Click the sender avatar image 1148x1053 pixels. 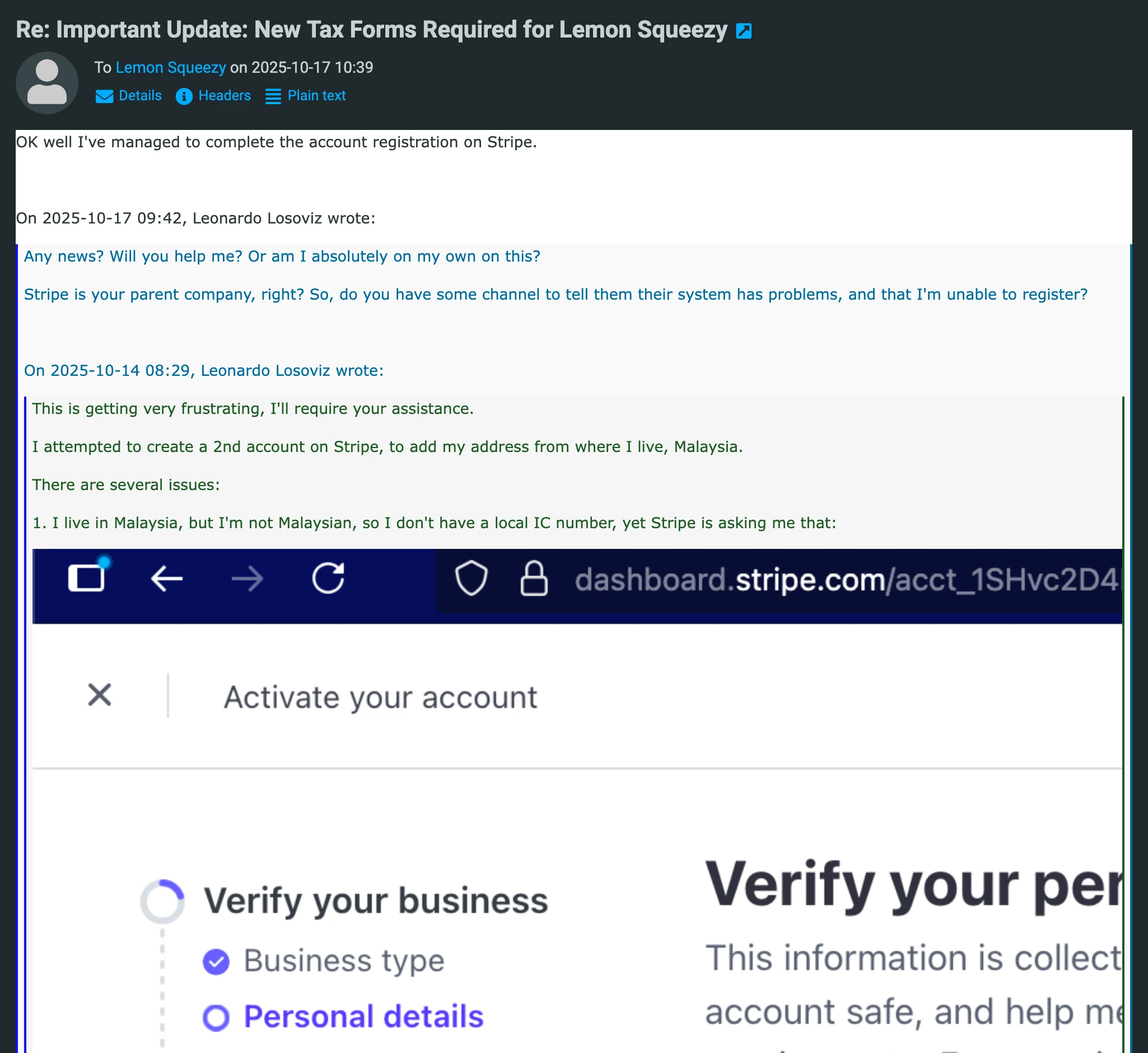click(x=47, y=82)
